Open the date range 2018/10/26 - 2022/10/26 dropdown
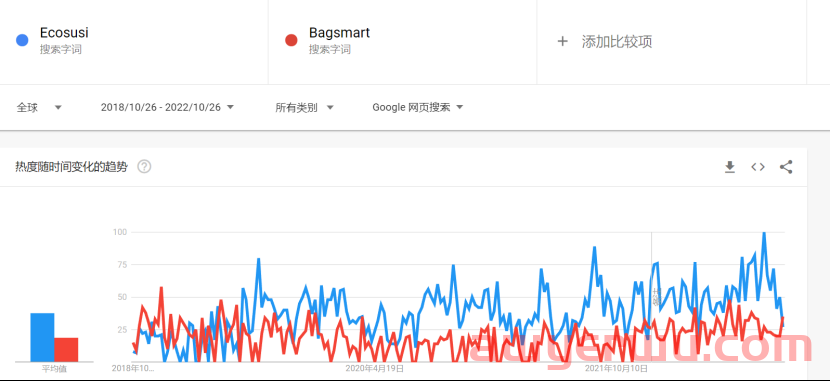Screen dimensions: 830x381 167,107
